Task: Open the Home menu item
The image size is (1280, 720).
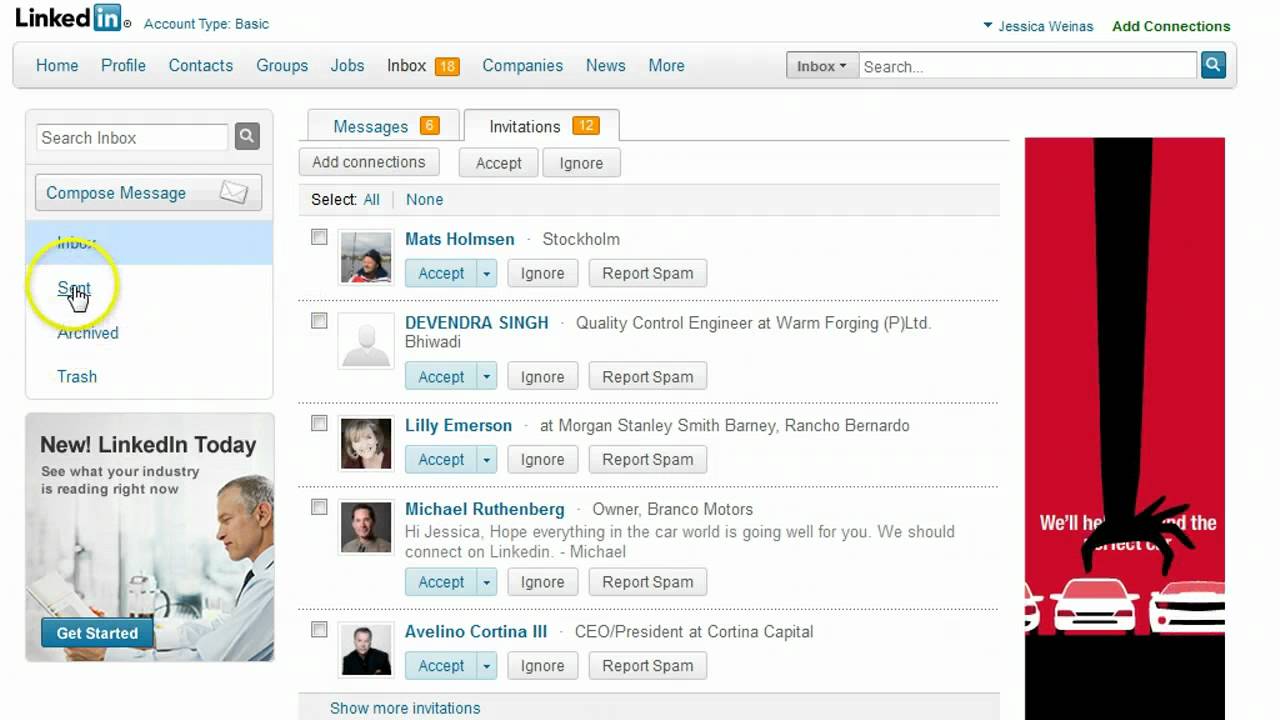Action: [x=57, y=65]
